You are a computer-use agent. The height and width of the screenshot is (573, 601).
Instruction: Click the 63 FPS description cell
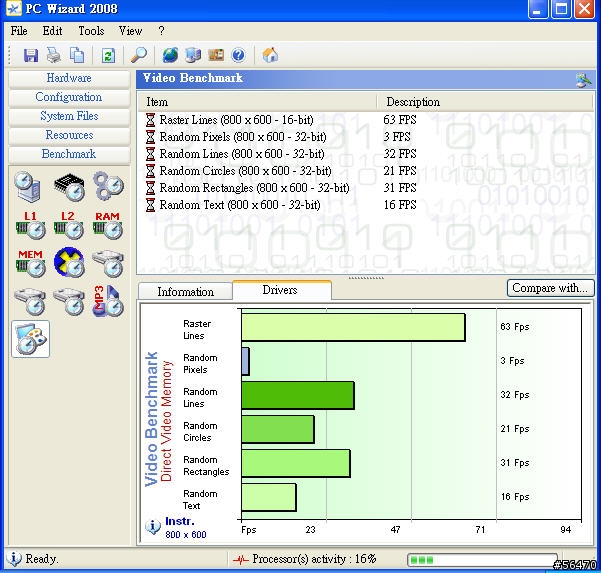[x=400, y=120]
